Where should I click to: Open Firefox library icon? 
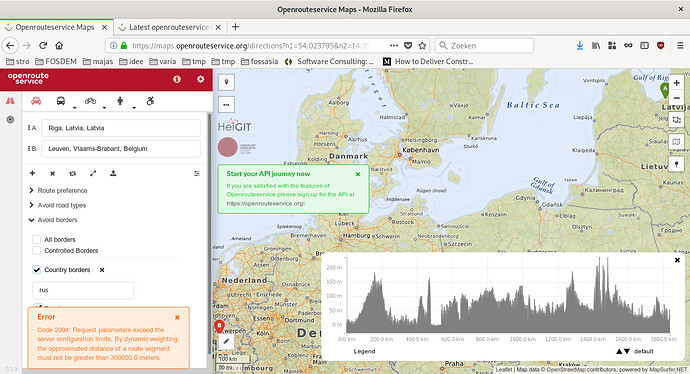(x=596, y=45)
